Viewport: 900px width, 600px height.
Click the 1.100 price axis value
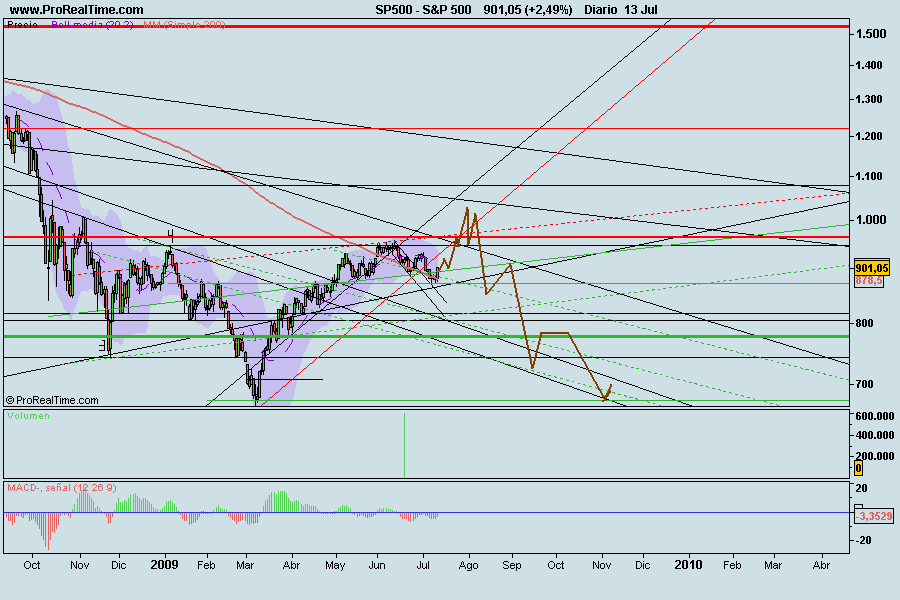click(x=869, y=176)
